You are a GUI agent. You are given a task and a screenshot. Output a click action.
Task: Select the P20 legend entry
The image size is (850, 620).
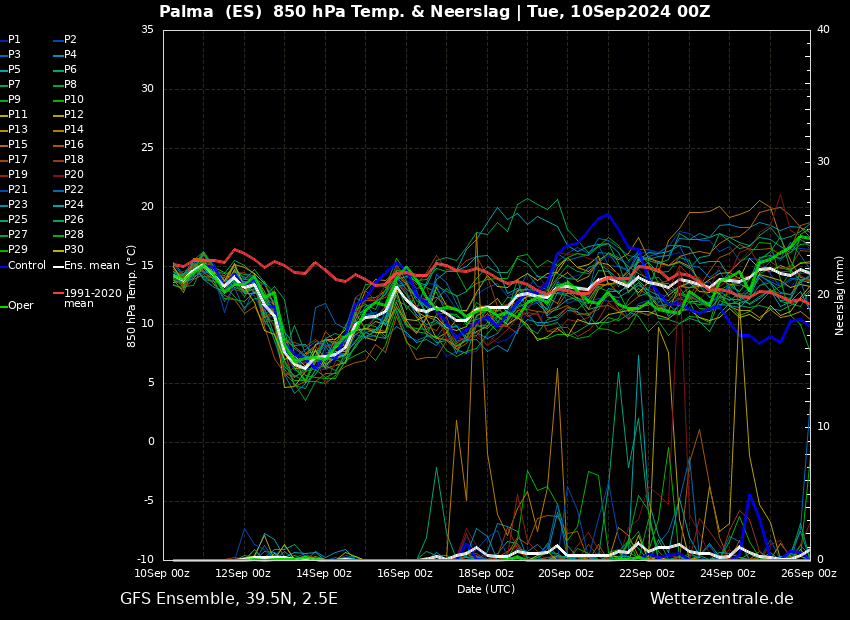[73, 175]
